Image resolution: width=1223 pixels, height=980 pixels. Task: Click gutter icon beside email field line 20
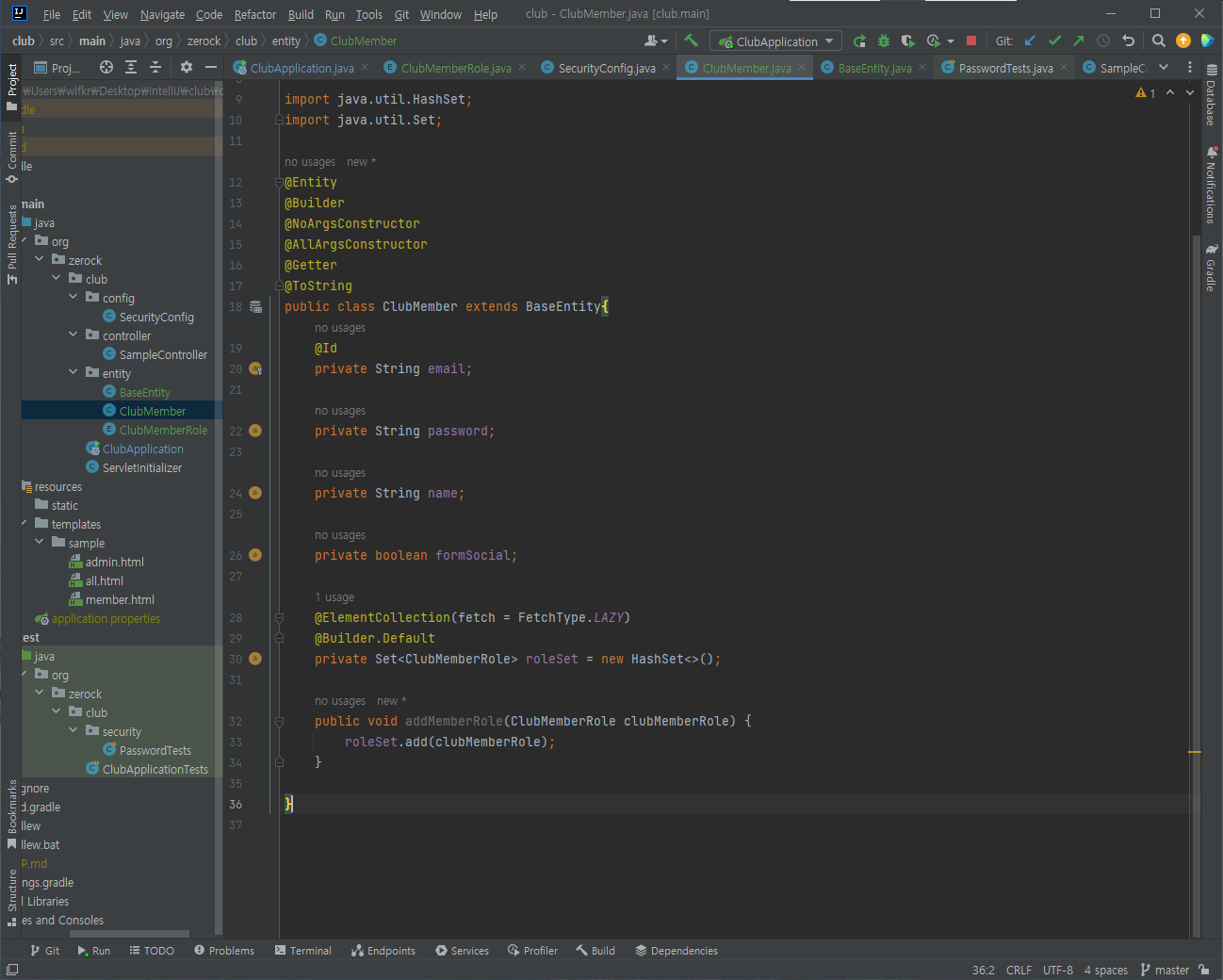click(x=255, y=369)
